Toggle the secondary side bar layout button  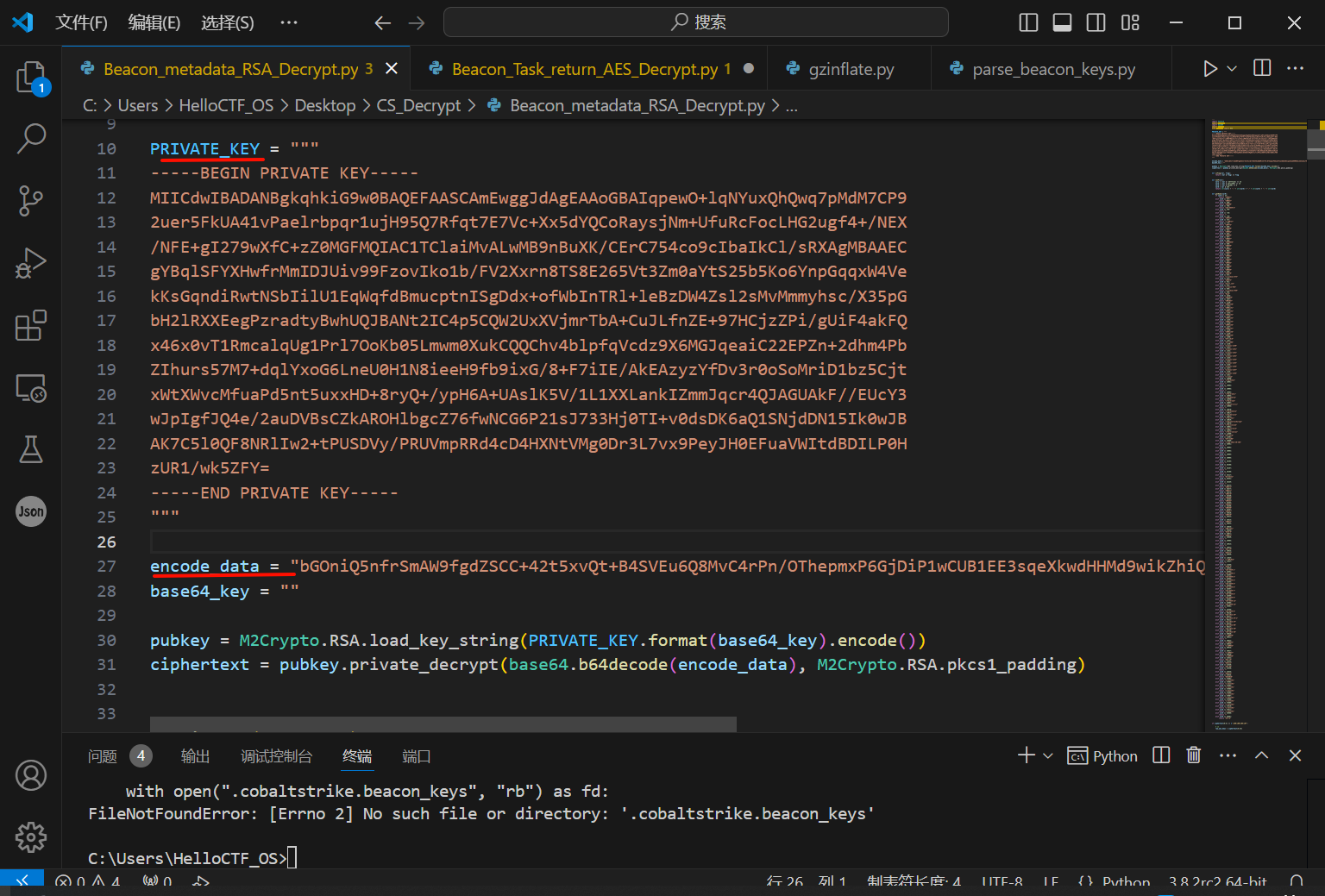point(1096,22)
